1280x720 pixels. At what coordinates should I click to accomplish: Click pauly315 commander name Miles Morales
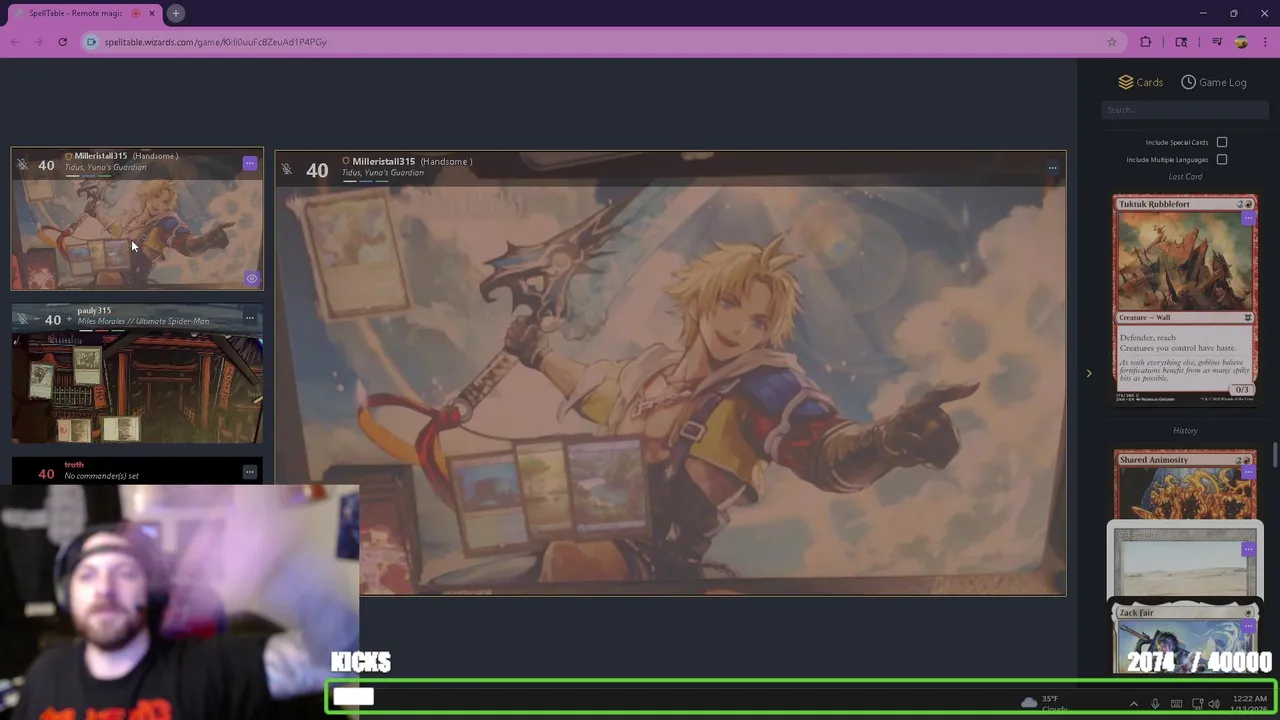(x=143, y=322)
